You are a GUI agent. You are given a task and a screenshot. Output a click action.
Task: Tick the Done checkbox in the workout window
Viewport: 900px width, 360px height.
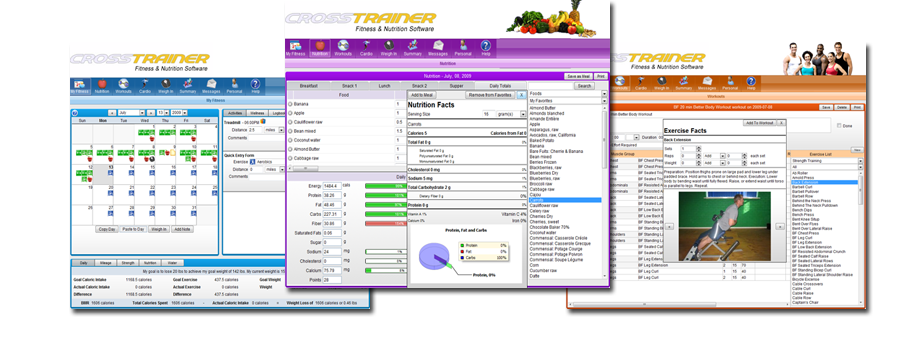click(840, 126)
